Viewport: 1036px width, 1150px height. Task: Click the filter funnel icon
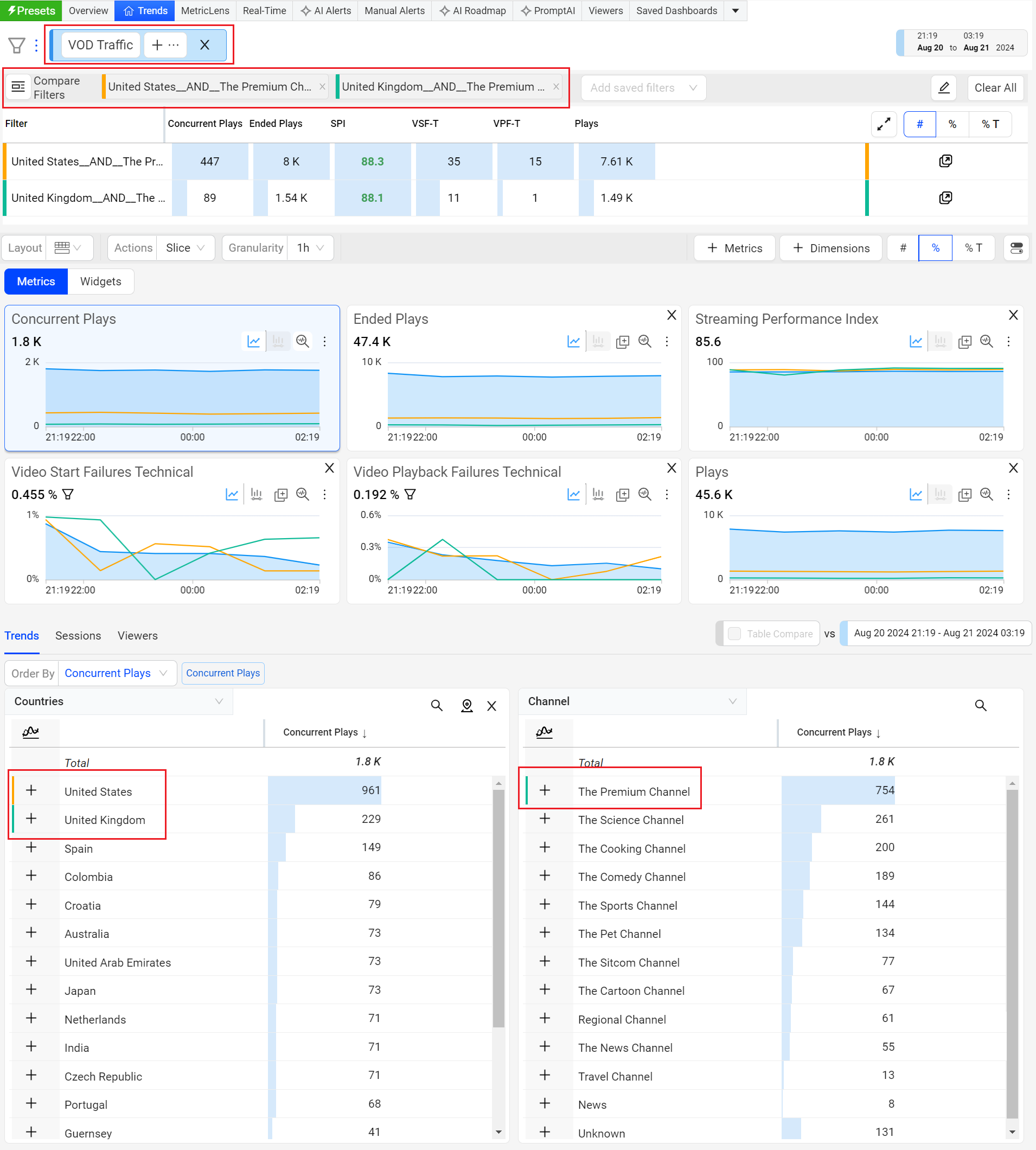16,46
